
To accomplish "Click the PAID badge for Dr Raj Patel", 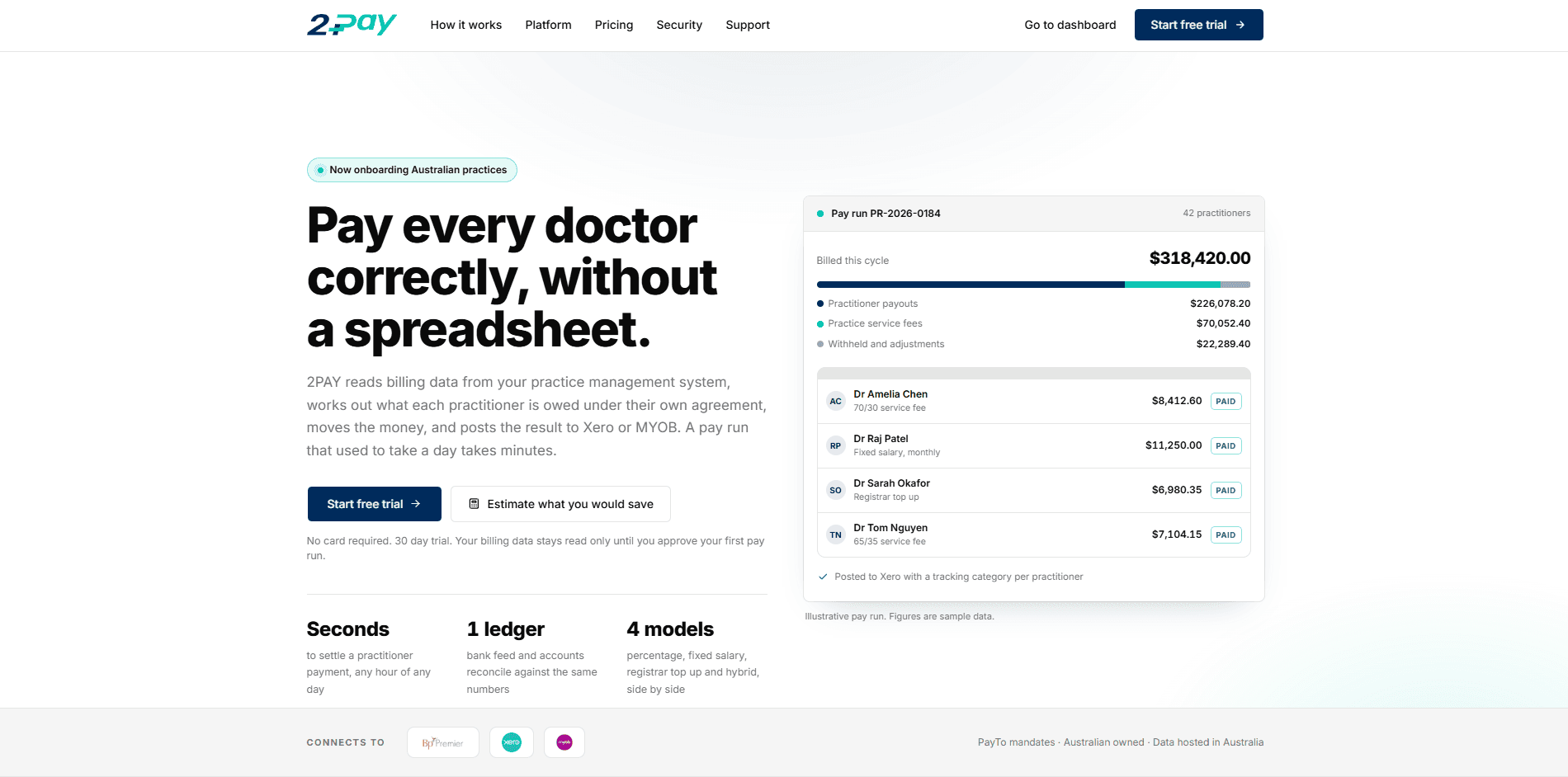I will pos(1226,446).
